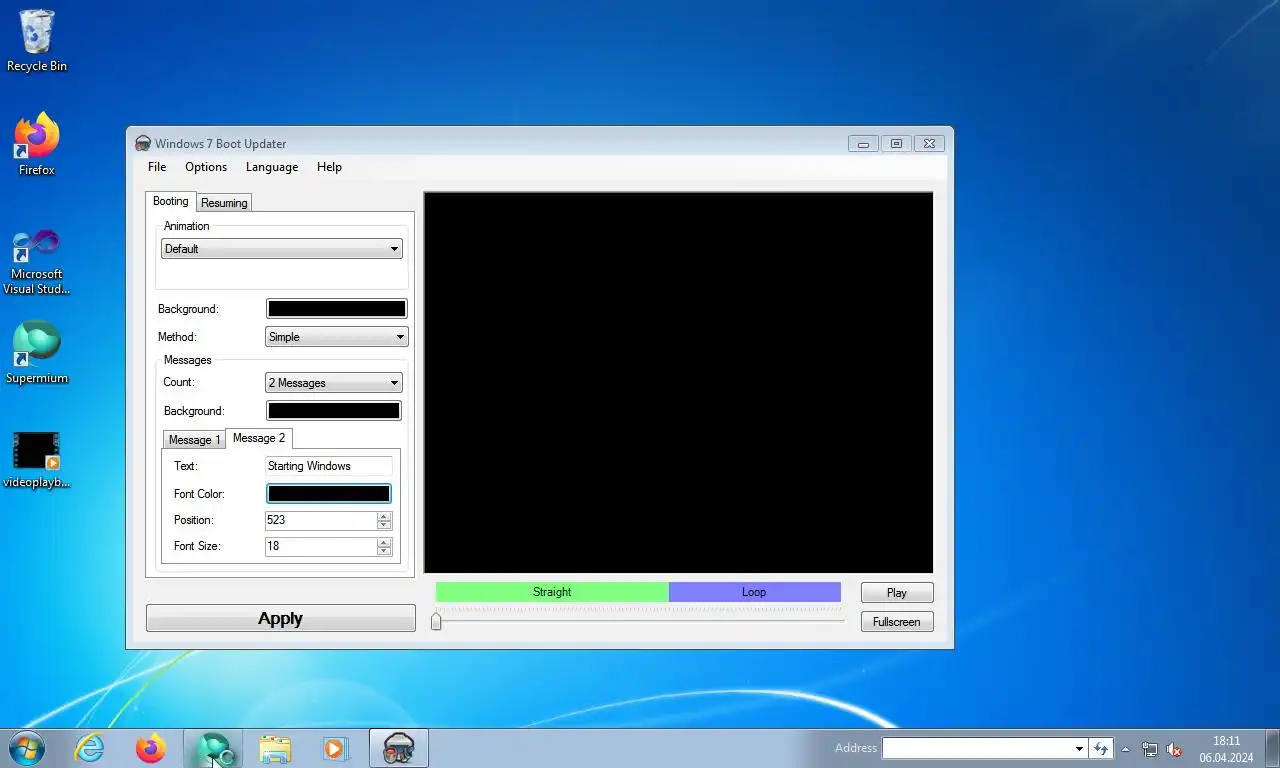Image resolution: width=1280 pixels, height=768 pixels.
Task: Switch to the Message 1 tab
Action: pyautogui.click(x=194, y=440)
